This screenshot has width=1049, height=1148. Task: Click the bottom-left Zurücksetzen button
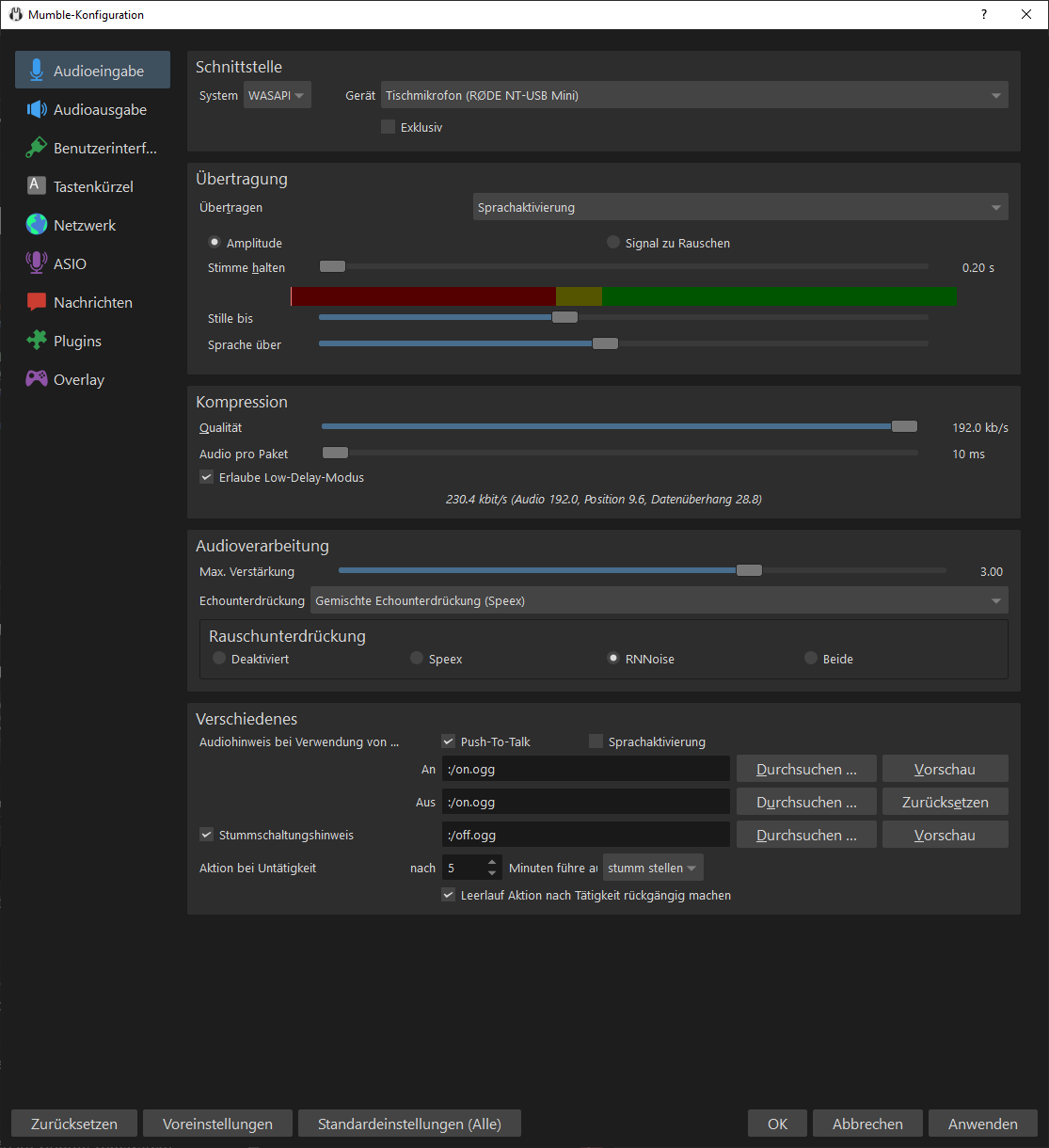coord(74,1124)
